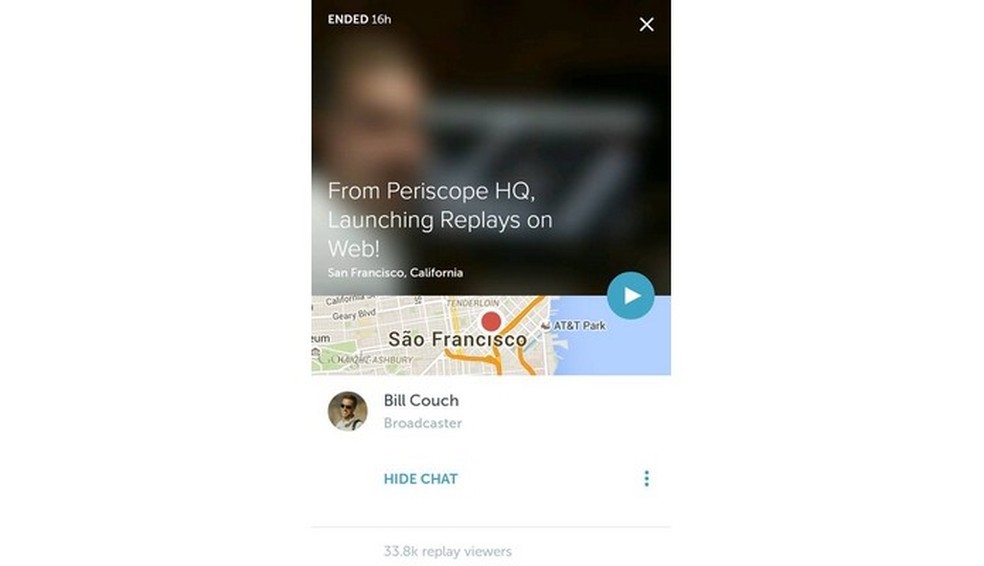
Task: Click the ENDED 16h status label
Action: [360, 19]
